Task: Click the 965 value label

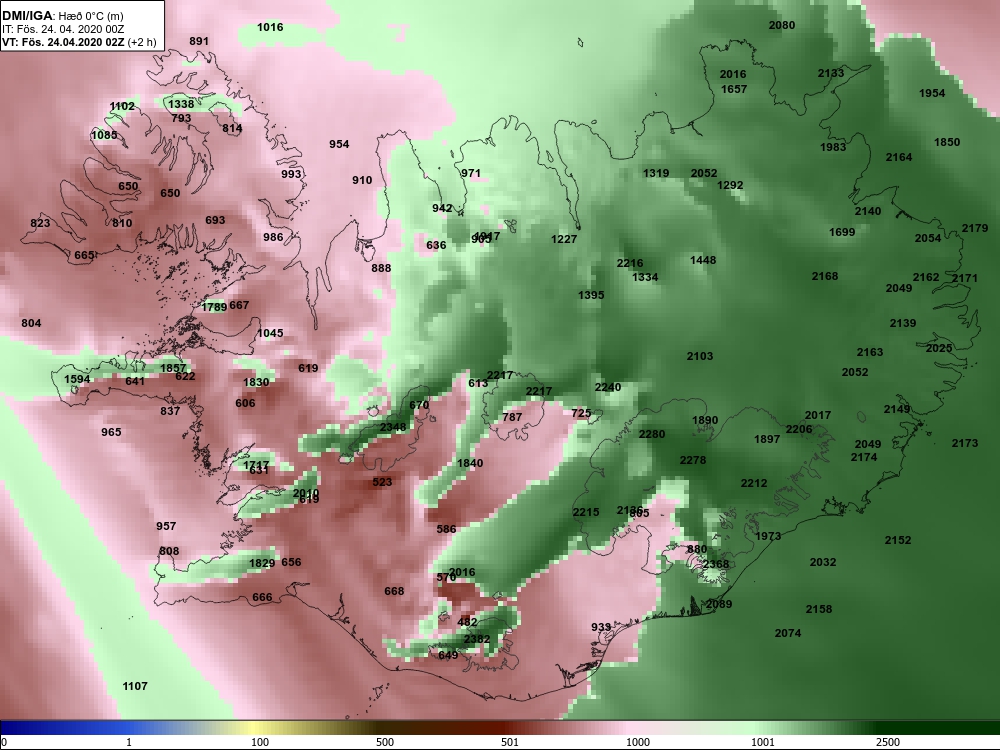Action: 111,432
